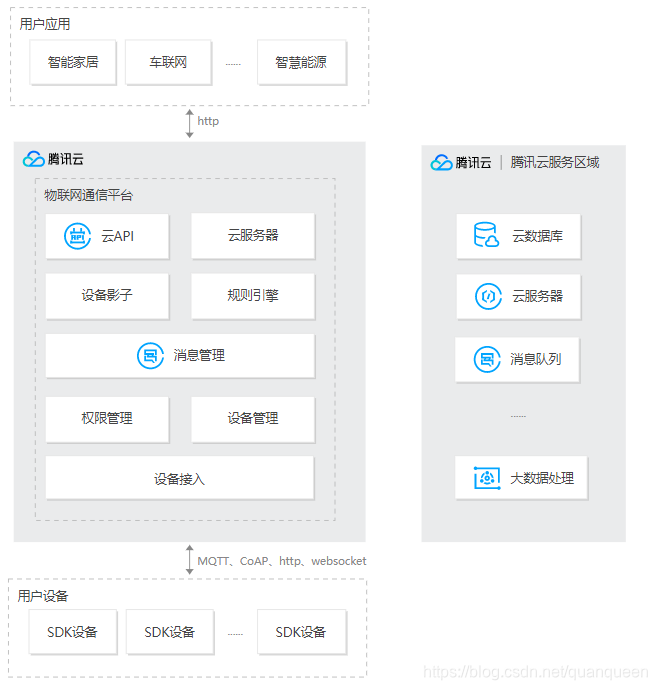Click the 云服务器 label in 腾讯云服务区域
Screen dimensions: 657x690
(x=537, y=297)
